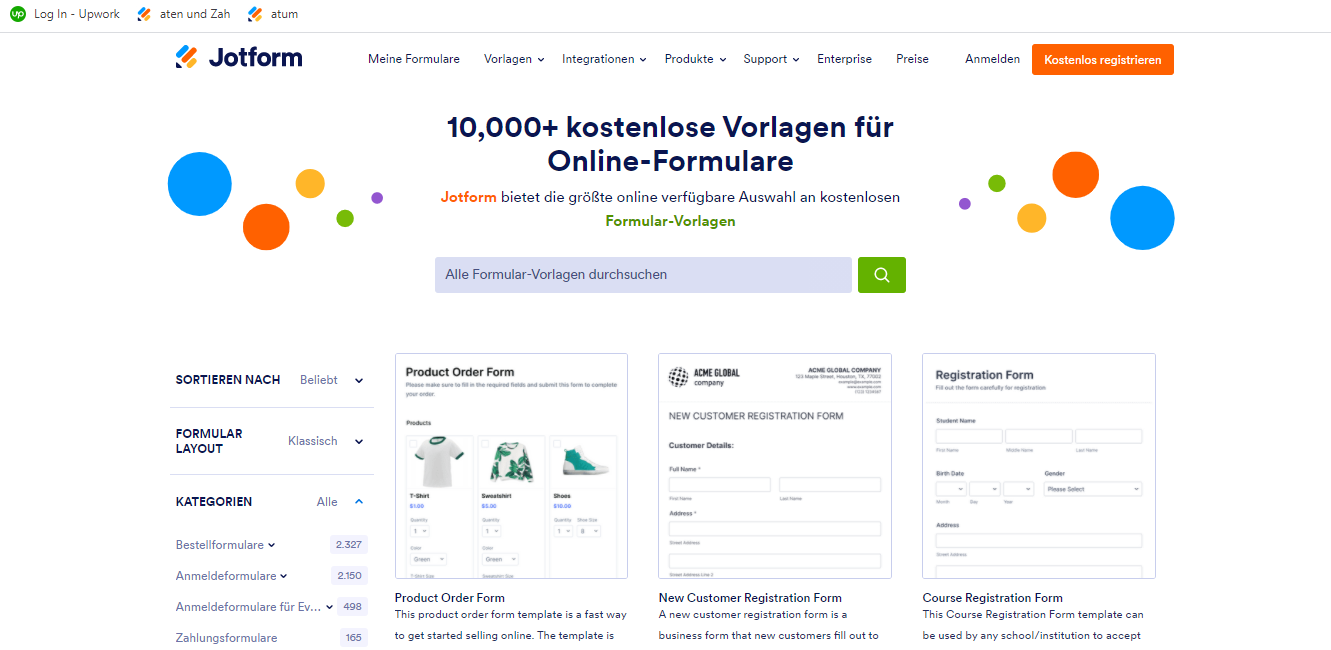Open the 'atum' bookmark
The image size is (1331, 650).
273,14
